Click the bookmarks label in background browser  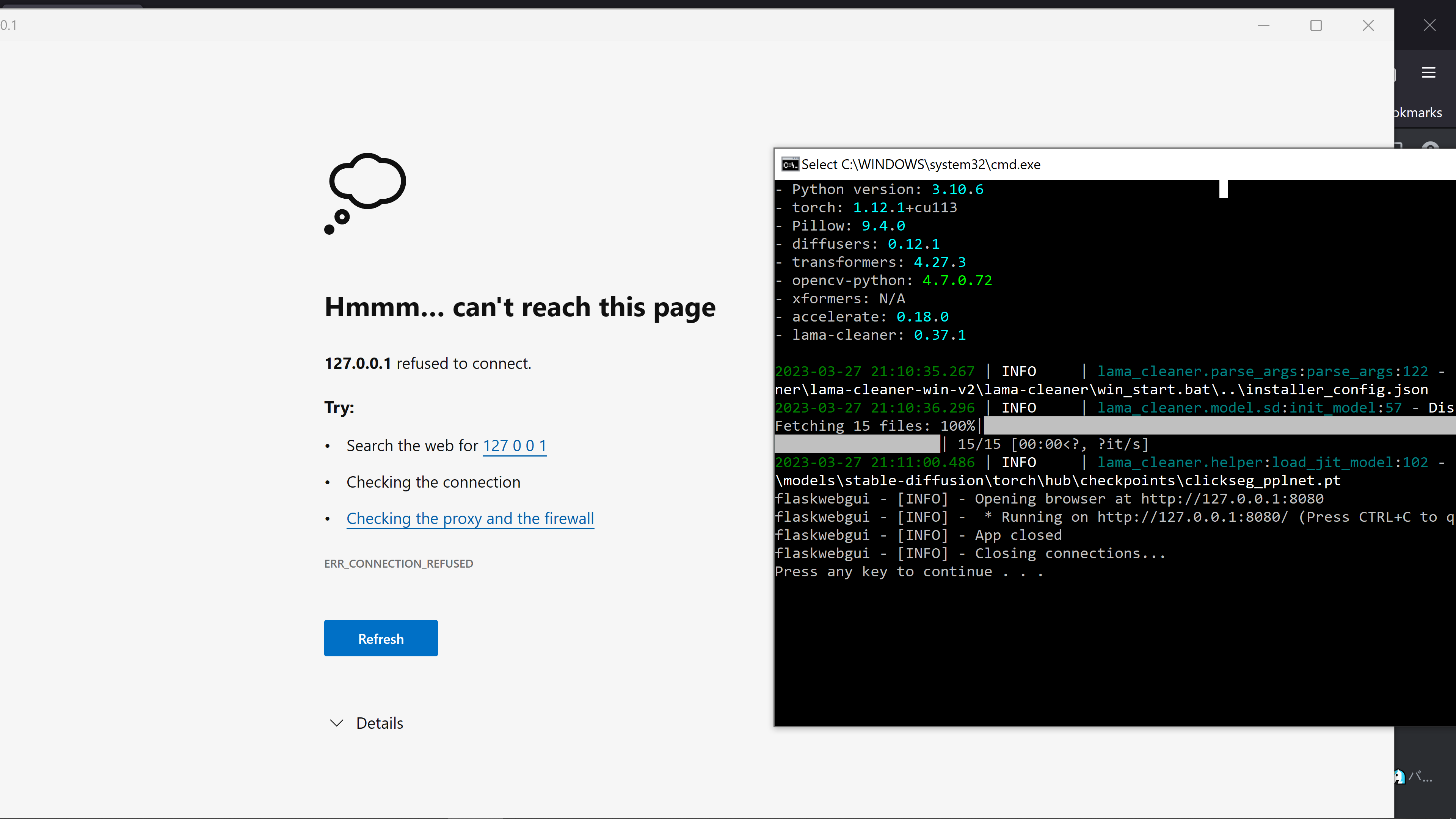click(1418, 113)
